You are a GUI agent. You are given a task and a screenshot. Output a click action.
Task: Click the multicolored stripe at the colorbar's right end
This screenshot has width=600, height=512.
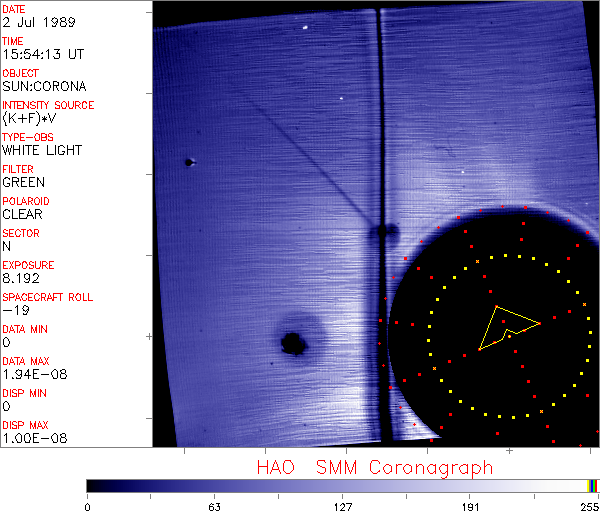[x=593, y=485]
